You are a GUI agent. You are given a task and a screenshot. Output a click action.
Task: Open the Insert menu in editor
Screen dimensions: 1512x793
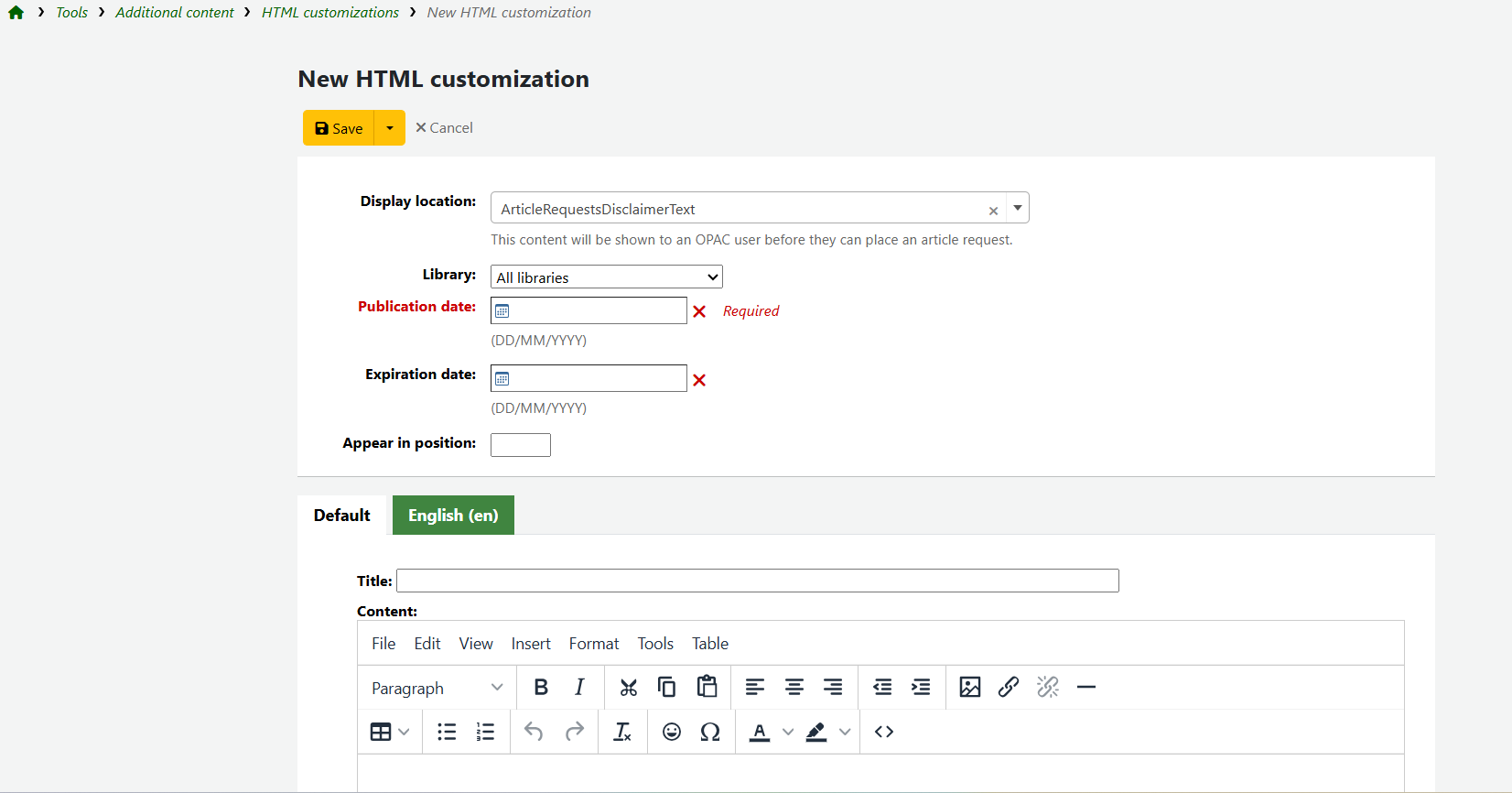pyautogui.click(x=531, y=644)
